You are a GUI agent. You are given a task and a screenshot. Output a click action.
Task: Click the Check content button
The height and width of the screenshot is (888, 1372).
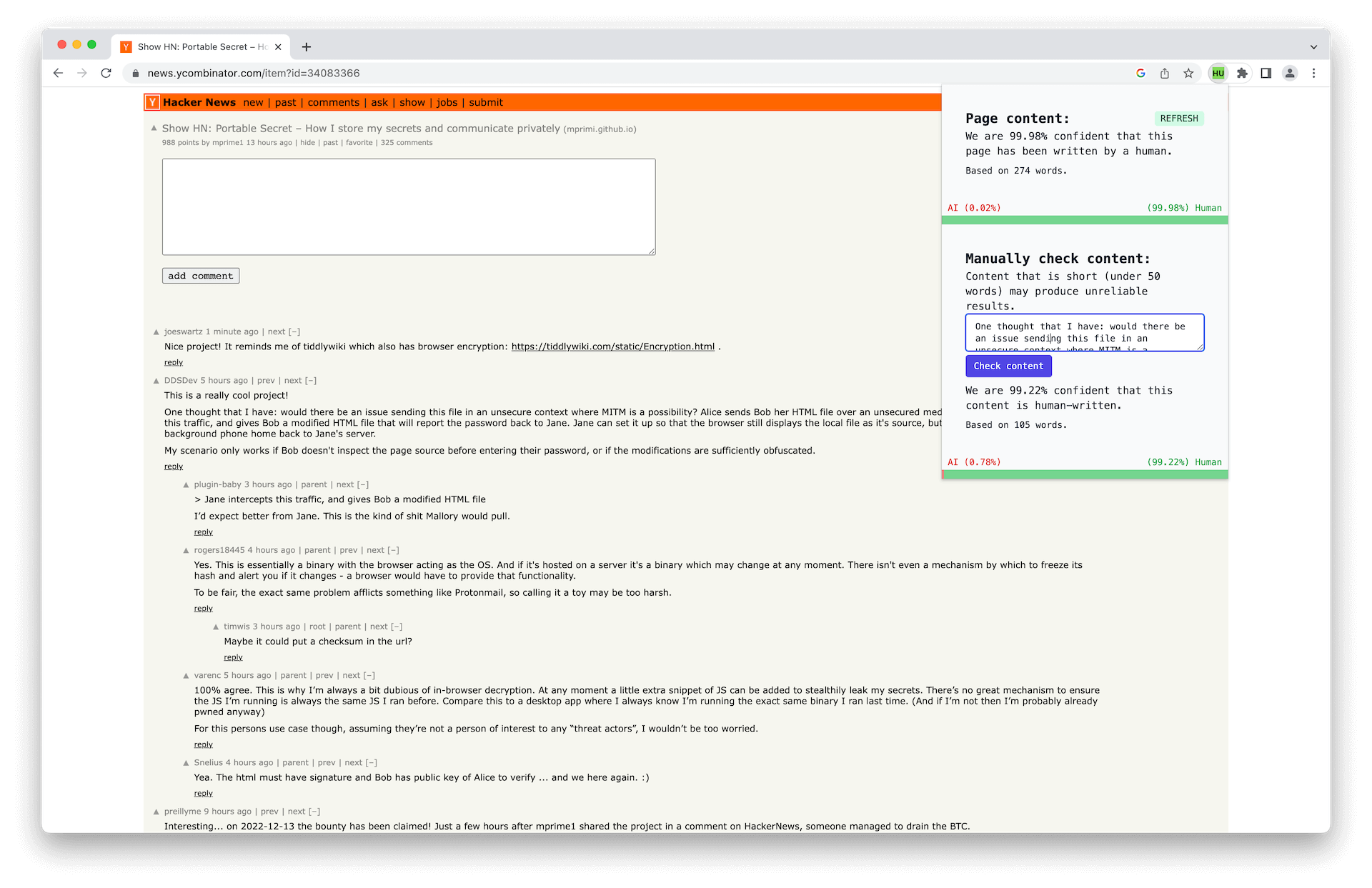pos(1009,365)
